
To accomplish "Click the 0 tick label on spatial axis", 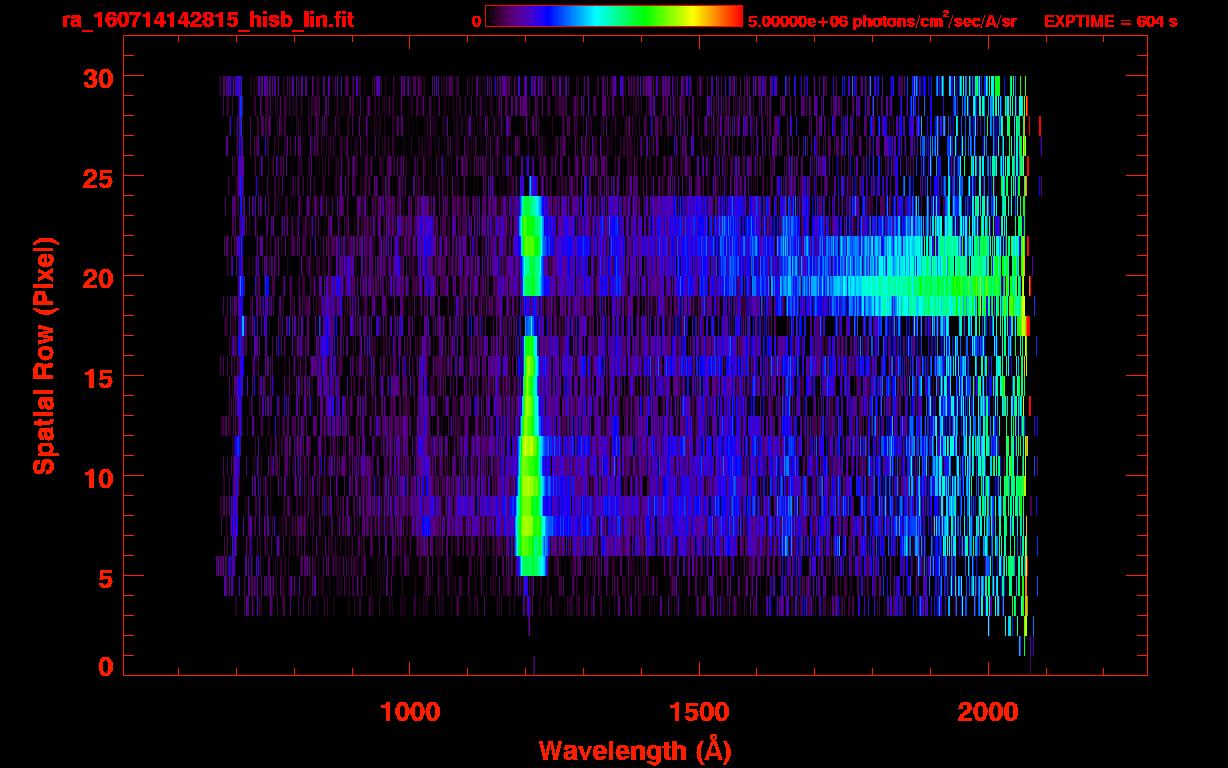I will (104, 667).
